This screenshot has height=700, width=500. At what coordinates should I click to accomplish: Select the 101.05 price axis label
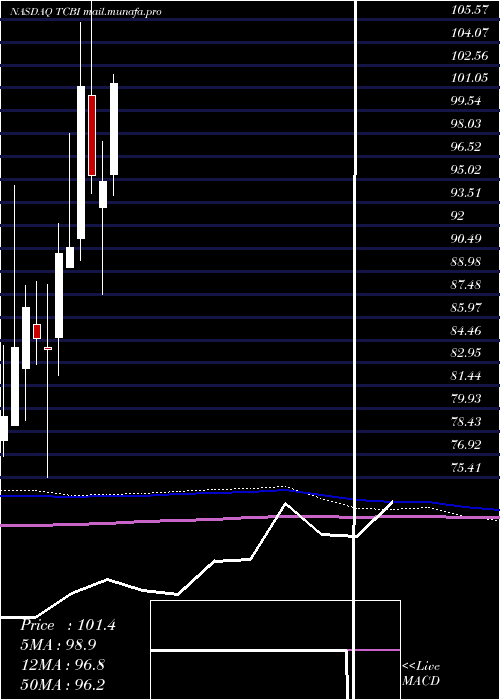[469, 78]
